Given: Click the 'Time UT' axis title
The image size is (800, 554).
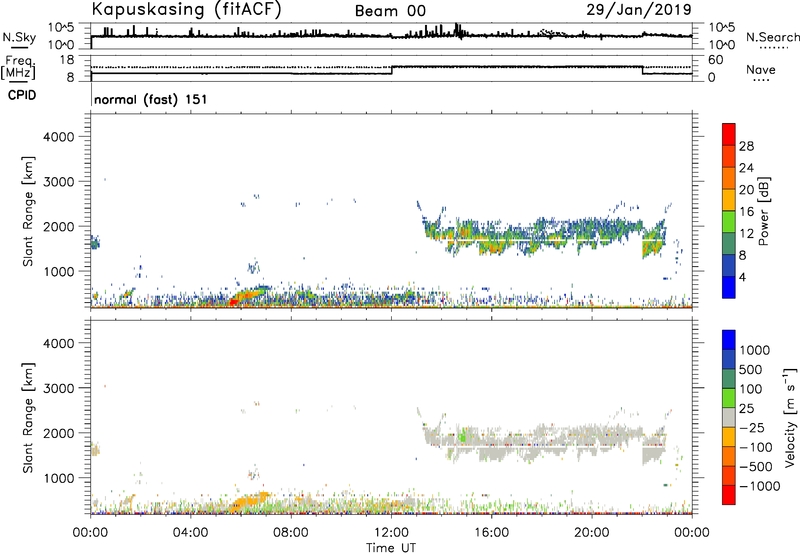Looking at the screenshot, I should [391, 548].
